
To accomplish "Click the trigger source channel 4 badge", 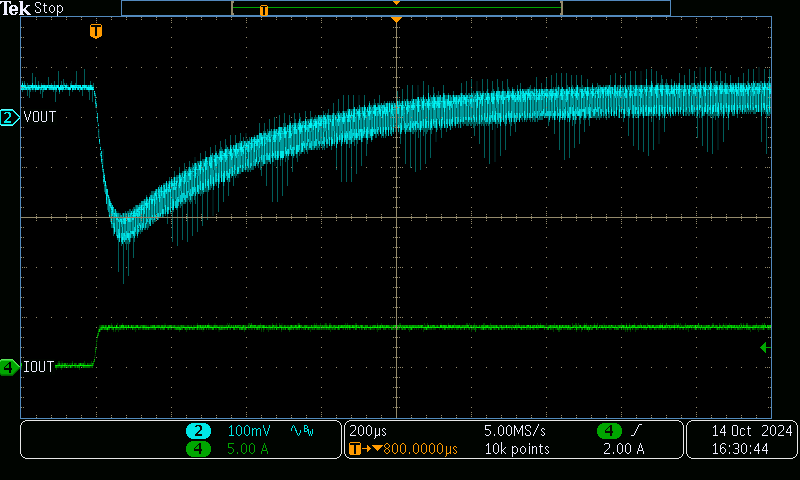I will pyautogui.click(x=608, y=431).
